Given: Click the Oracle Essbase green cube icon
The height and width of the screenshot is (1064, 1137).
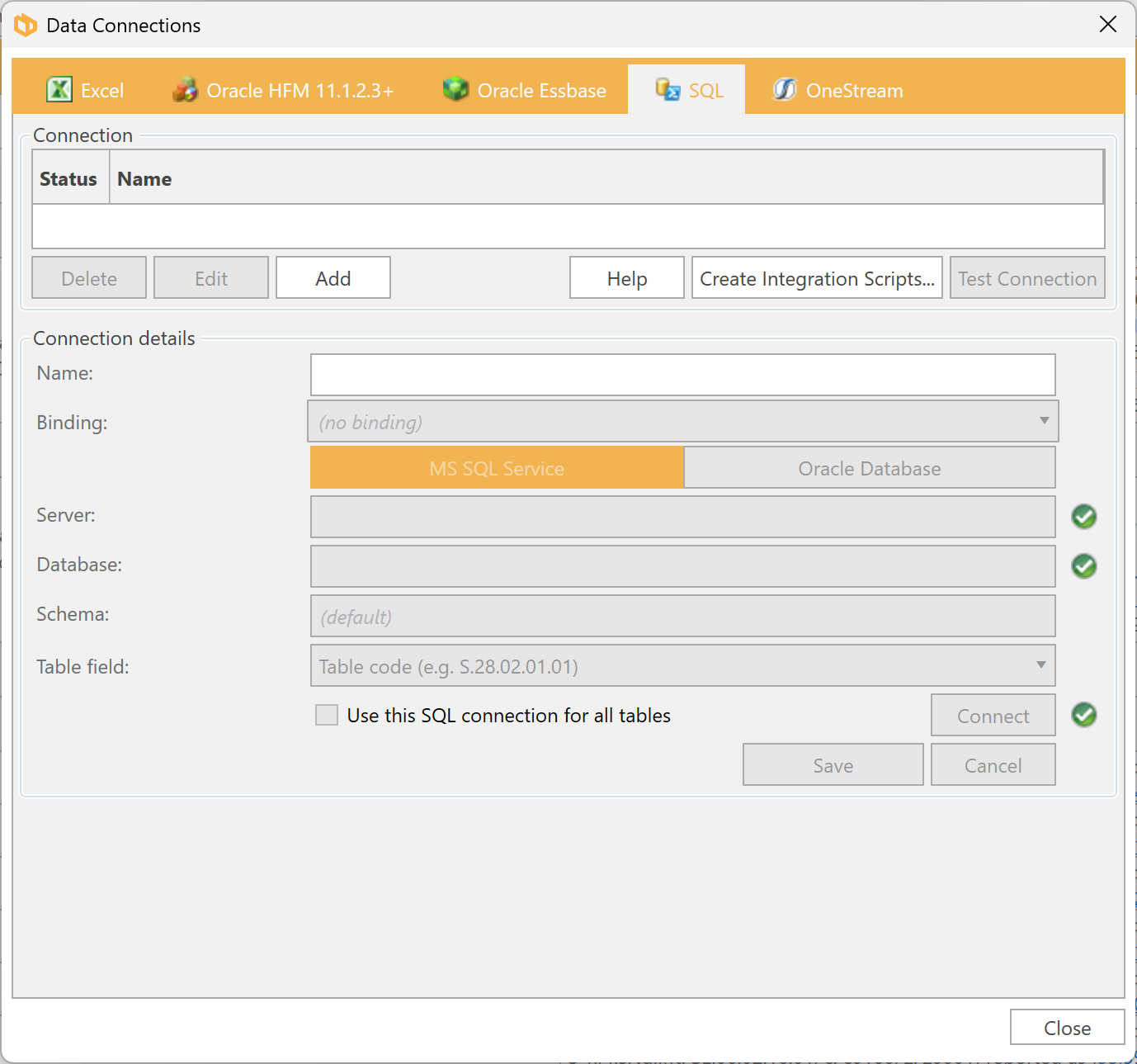Looking at the screenshot, I should (455, 89).
